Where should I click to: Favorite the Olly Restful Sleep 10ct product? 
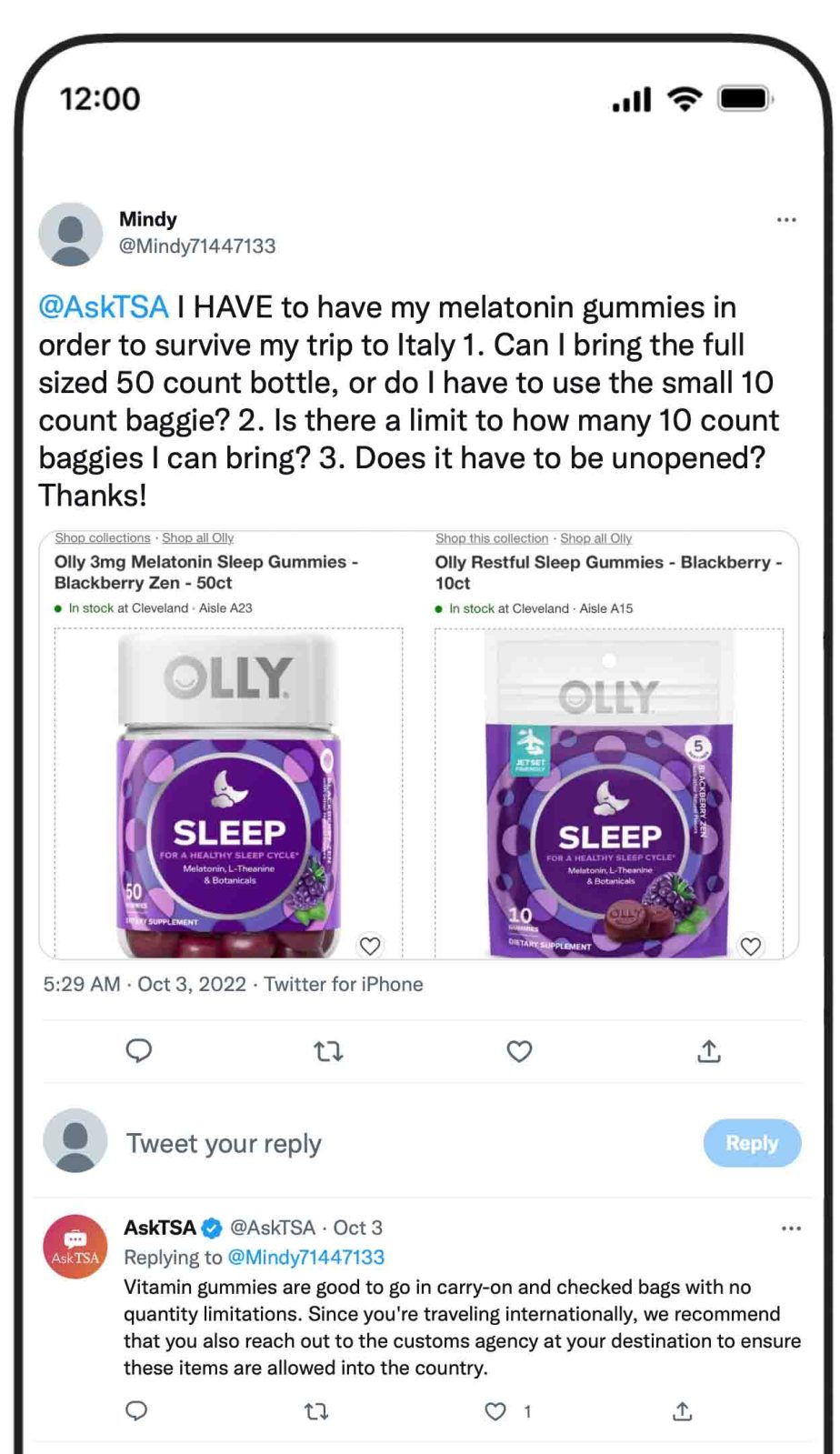pyautogui.click(x=751, y=946)
